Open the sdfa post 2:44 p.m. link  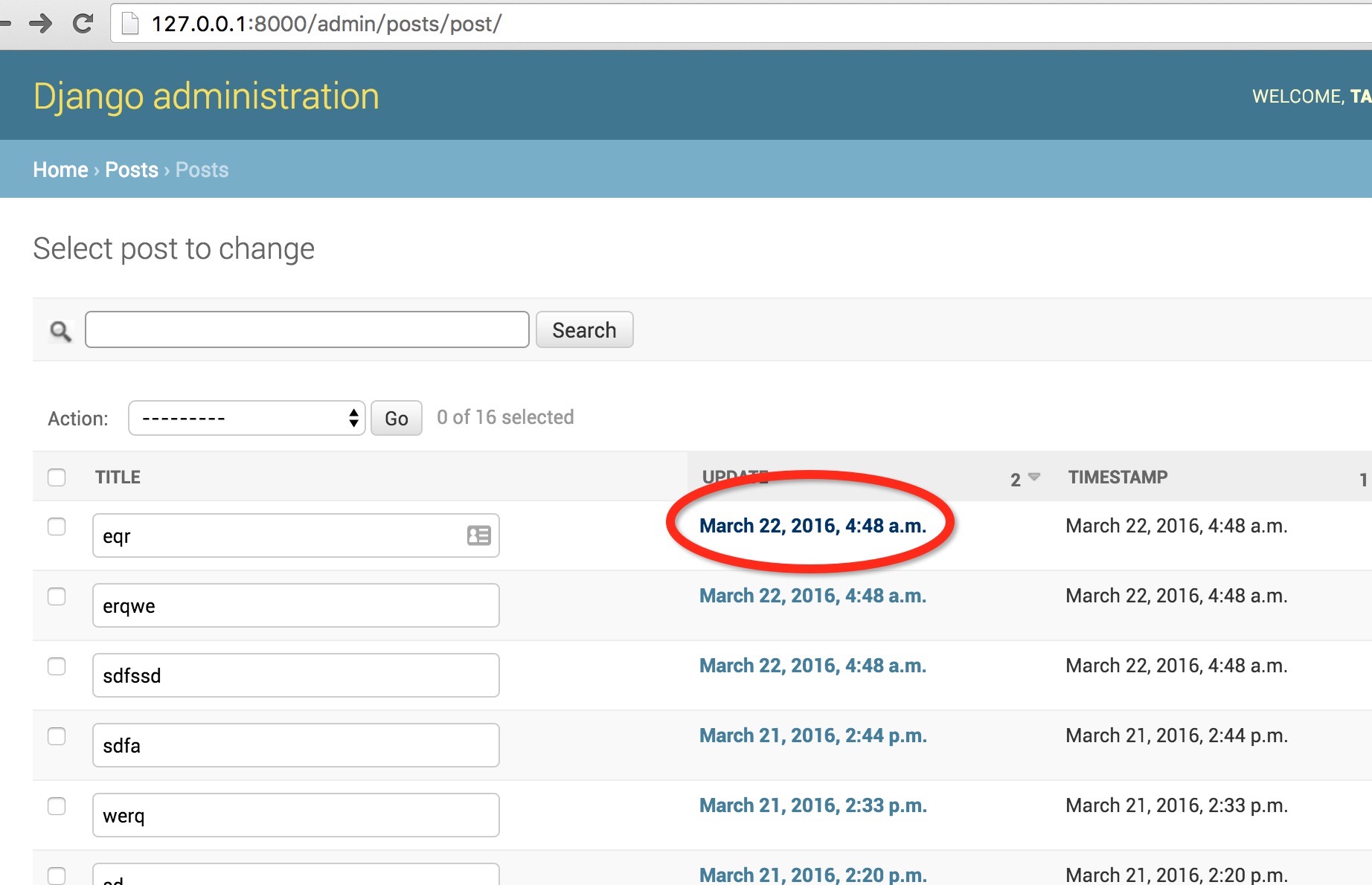click(x=813, y=736)
